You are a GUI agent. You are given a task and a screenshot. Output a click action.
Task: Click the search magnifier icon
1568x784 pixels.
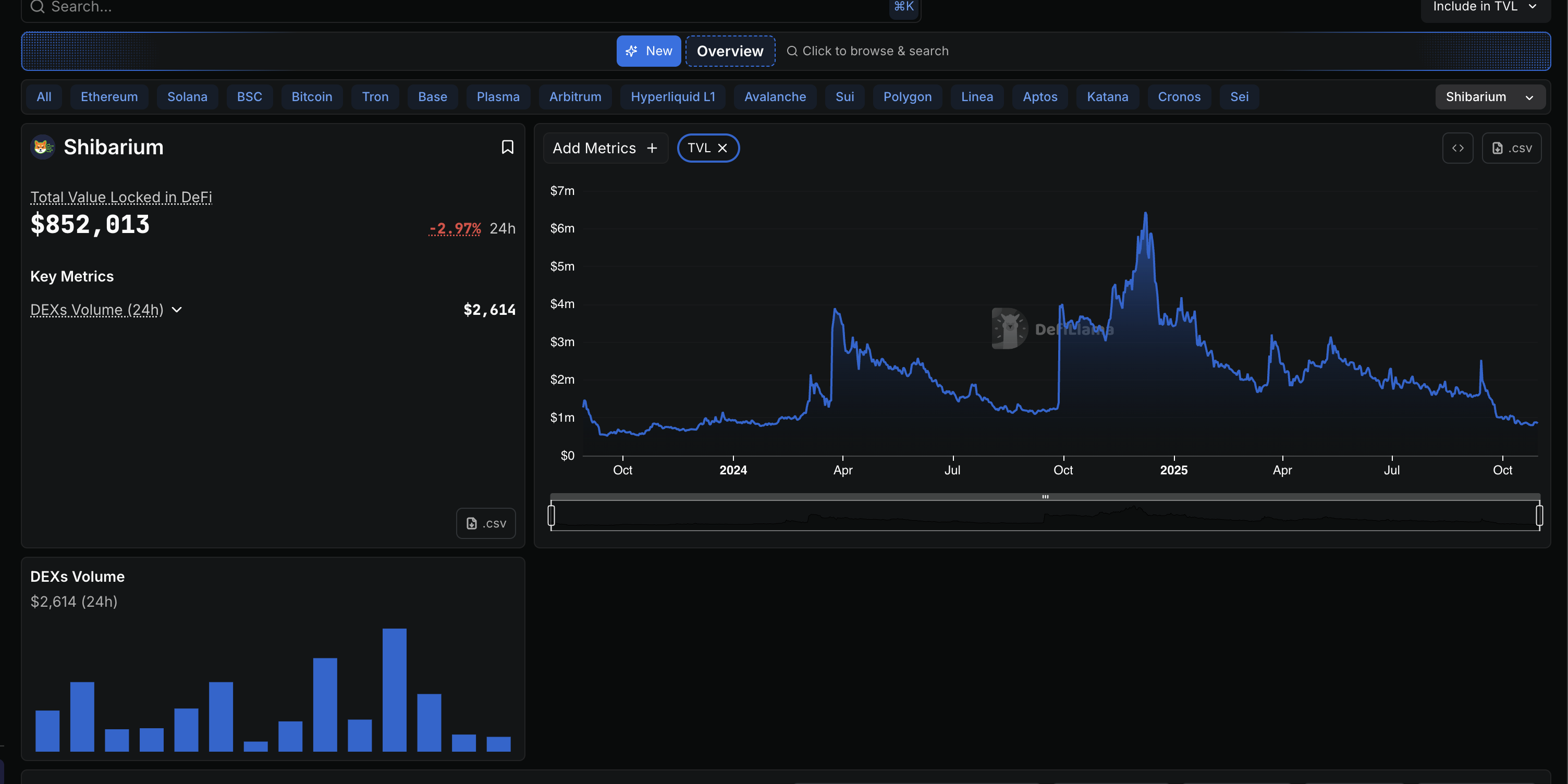coord(38,7)
